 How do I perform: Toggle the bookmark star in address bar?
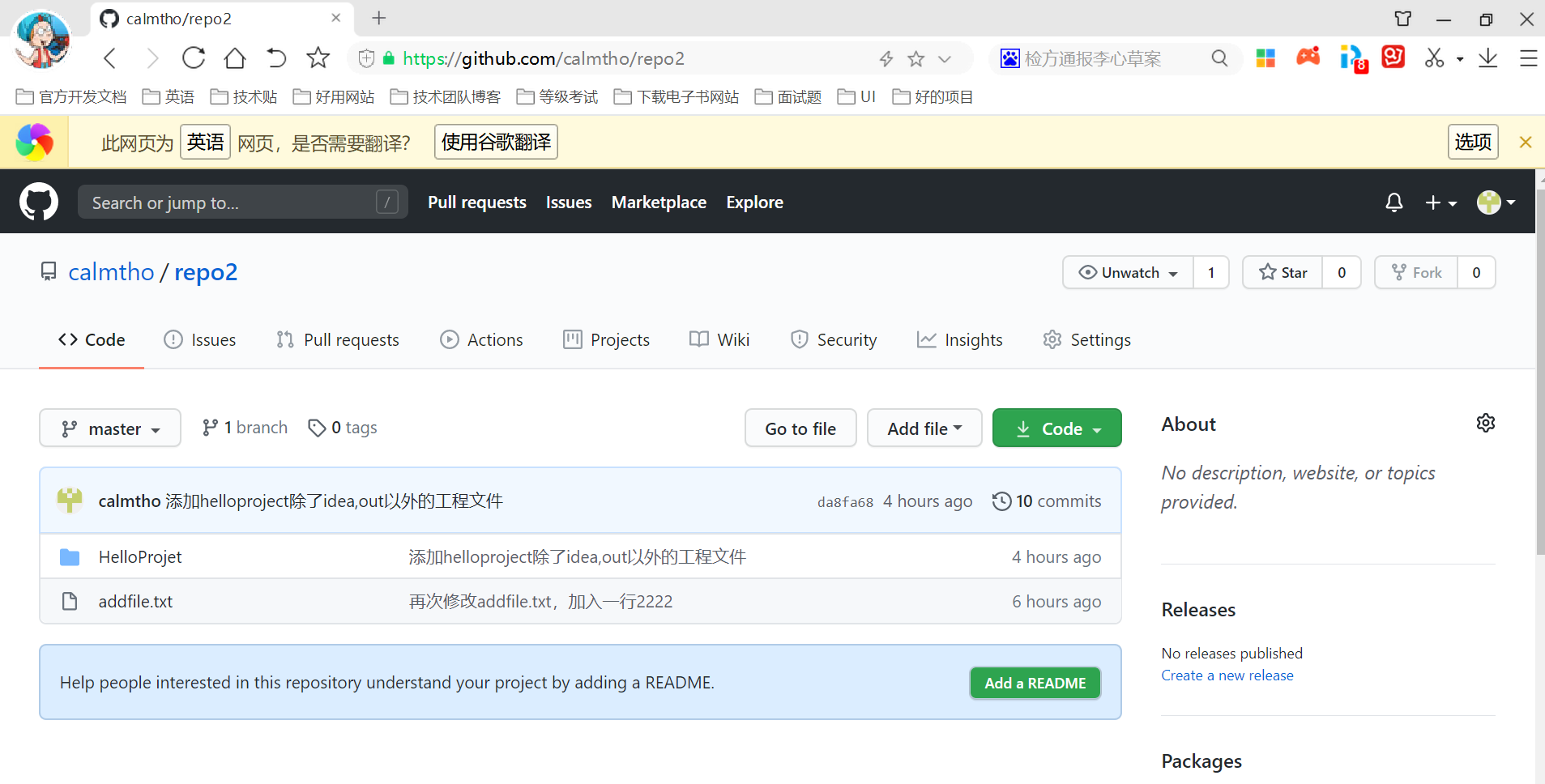[915, 58]
